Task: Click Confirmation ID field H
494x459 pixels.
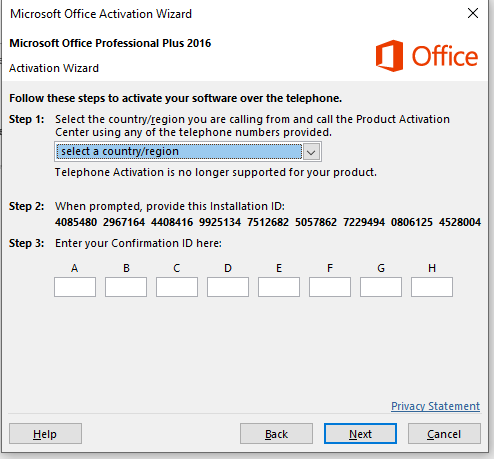Action: pyautogui.click(x=432, y=287)
